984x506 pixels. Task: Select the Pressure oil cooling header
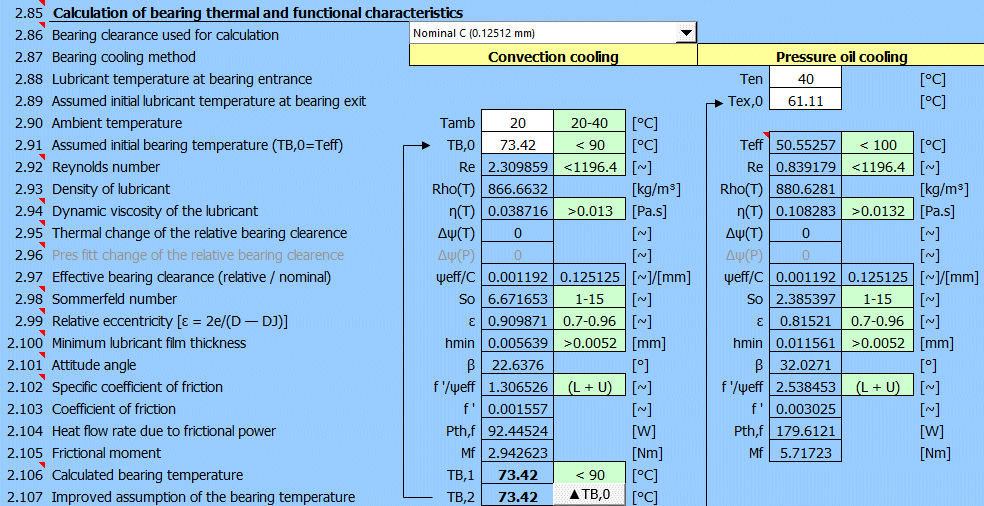pos(841,57)
